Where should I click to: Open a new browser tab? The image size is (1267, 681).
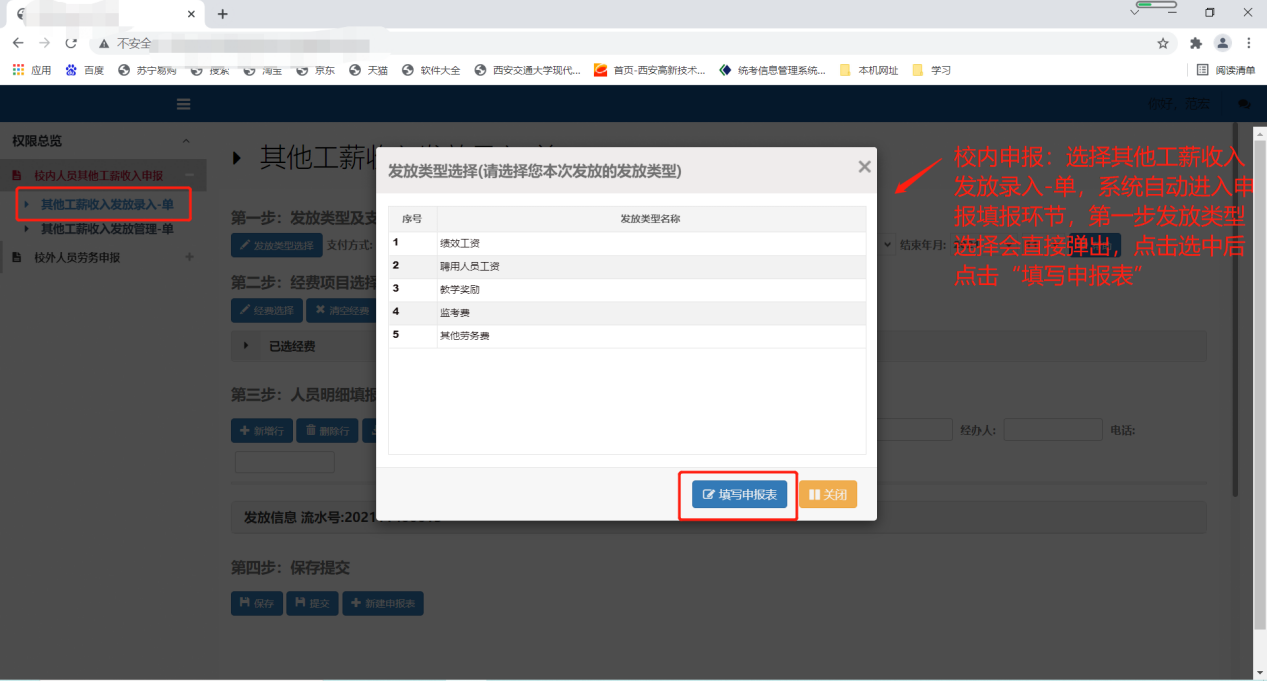pos(222,14)
